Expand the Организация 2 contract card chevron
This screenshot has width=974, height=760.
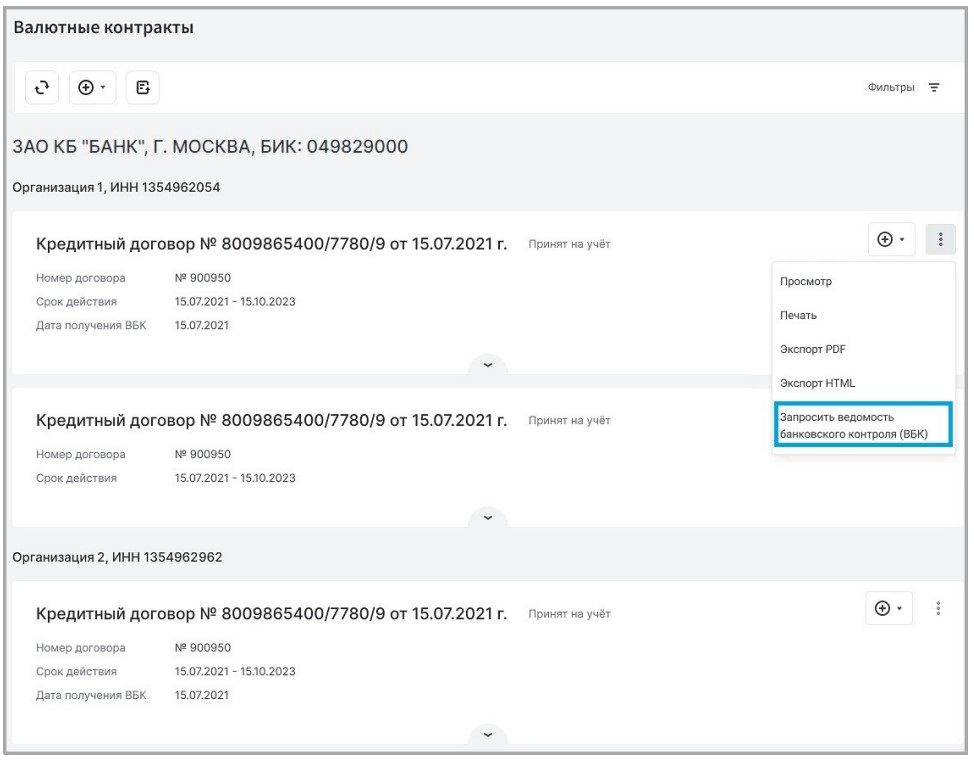487,734
